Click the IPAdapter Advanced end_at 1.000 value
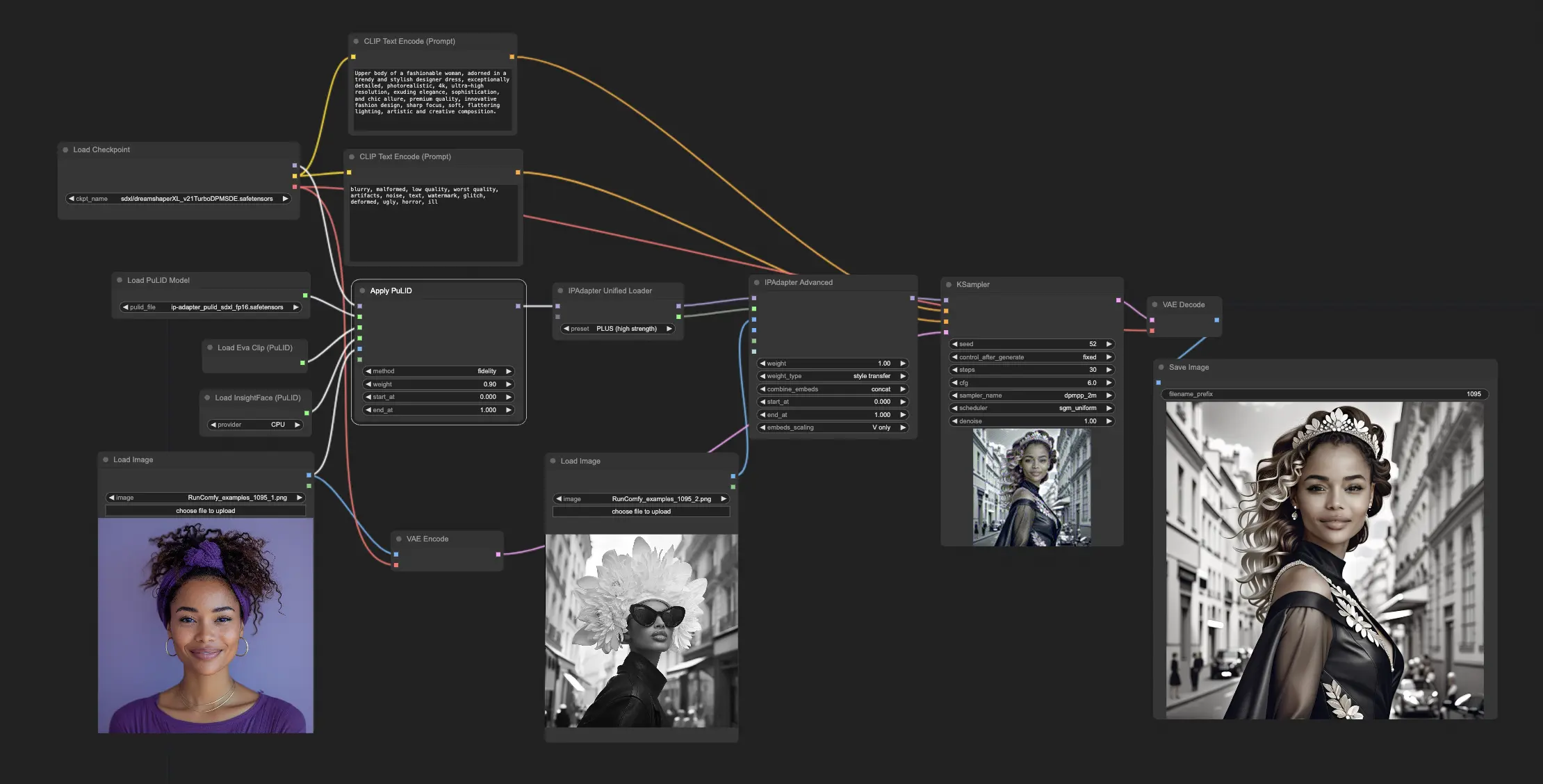The height and width of the screenshot is (784, 1543). pos(882,415)
